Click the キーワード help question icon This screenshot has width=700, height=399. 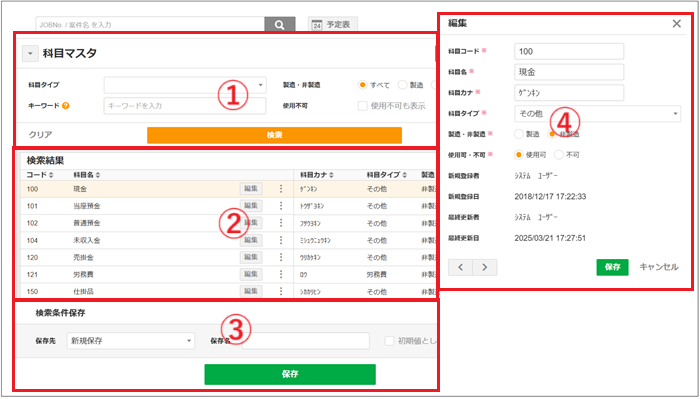click(66, 106)
